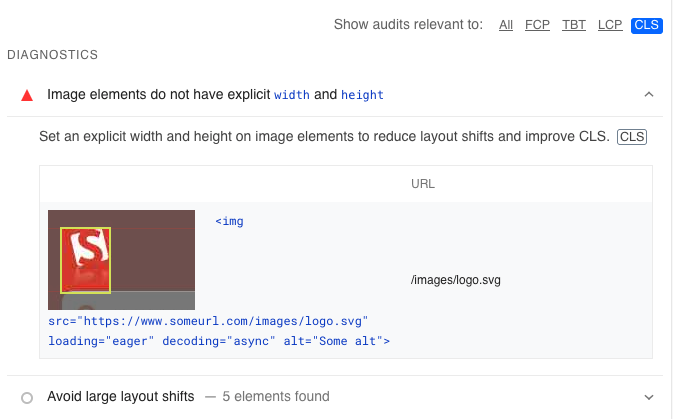
Task: Click the /images/logo.svg URL entry
Action: (455, 280)
